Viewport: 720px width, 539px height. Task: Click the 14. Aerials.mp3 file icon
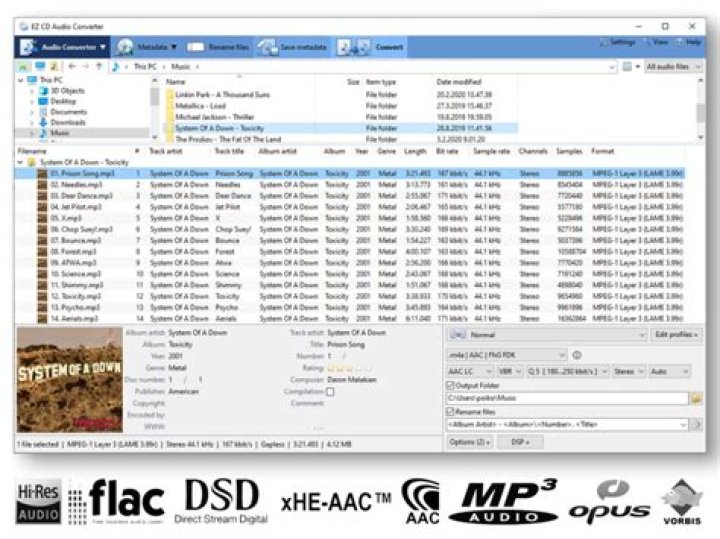(42, 319)
